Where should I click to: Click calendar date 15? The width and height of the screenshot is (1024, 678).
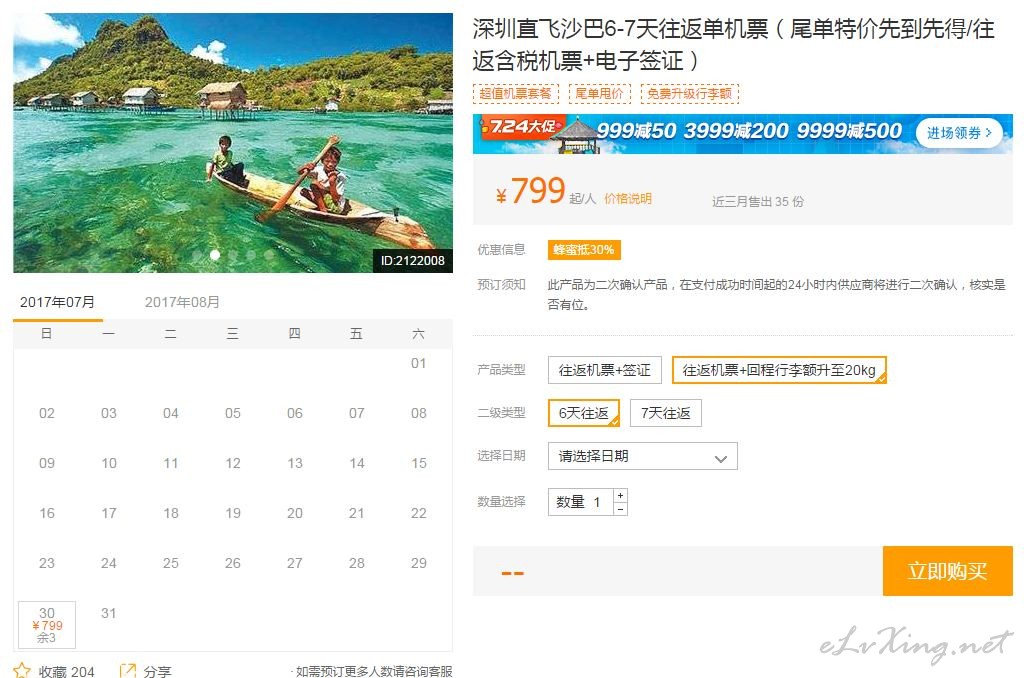tap(419, 463)
